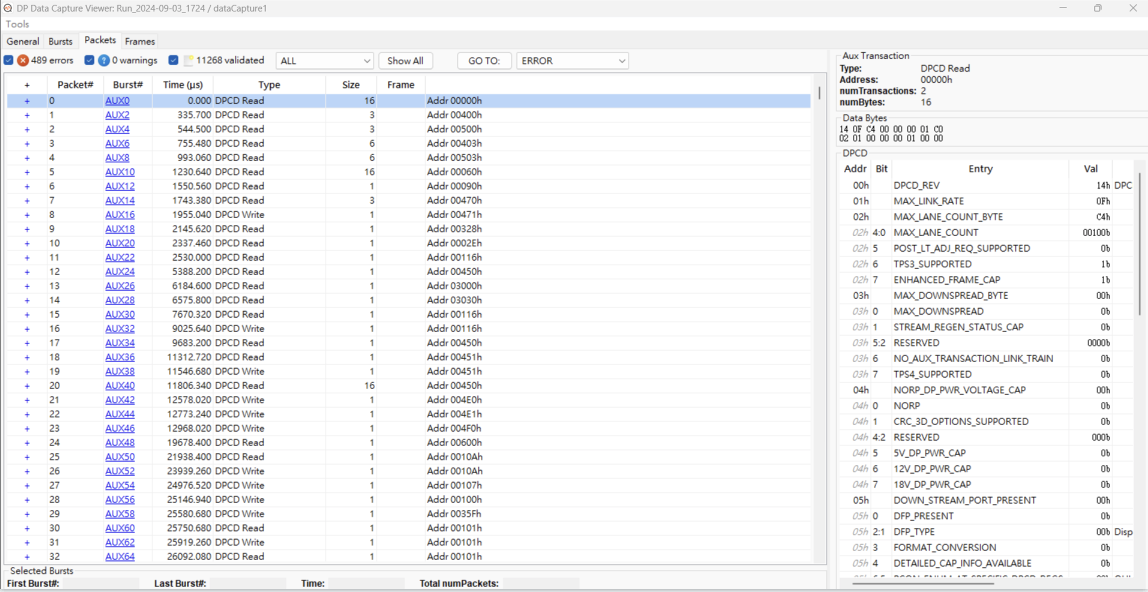Click the validated document icon

pos(188,60)
